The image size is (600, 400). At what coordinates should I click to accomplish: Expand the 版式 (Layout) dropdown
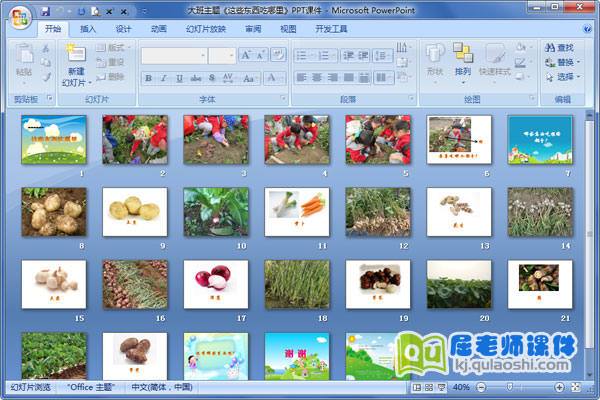click(115, 47)
